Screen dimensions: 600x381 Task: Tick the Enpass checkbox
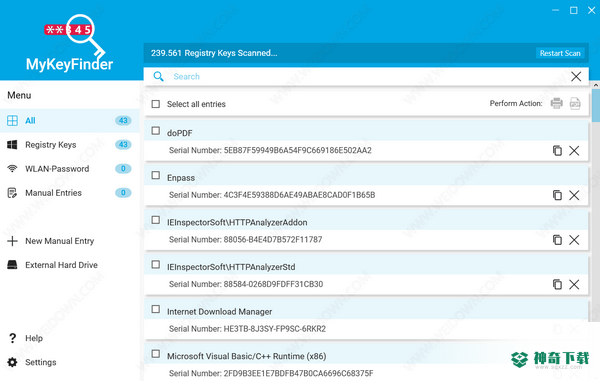(156, 175)
